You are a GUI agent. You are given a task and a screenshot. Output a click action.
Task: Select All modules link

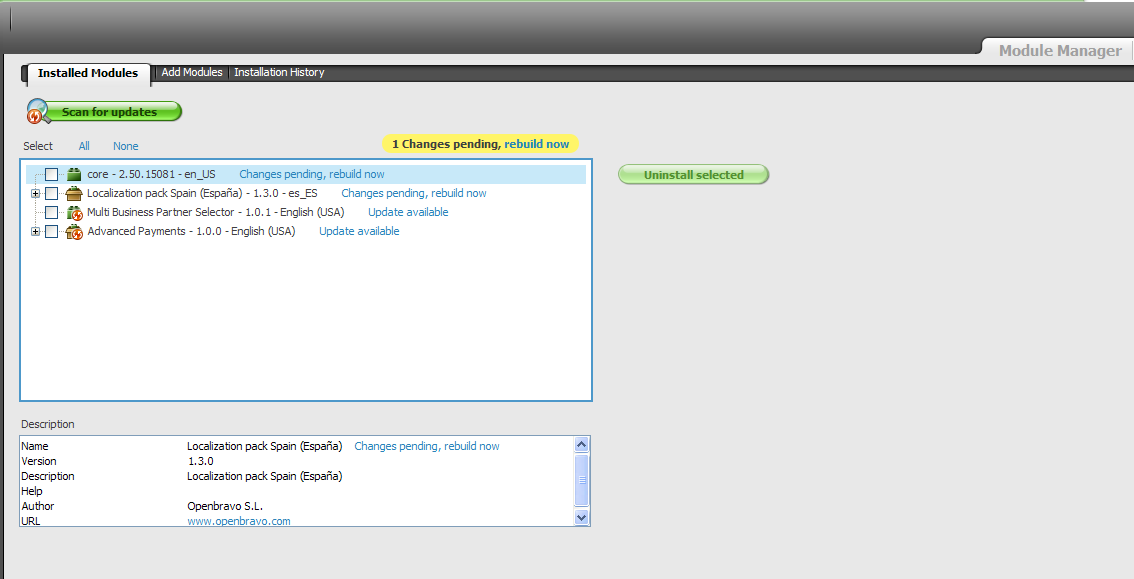point(84,146)
